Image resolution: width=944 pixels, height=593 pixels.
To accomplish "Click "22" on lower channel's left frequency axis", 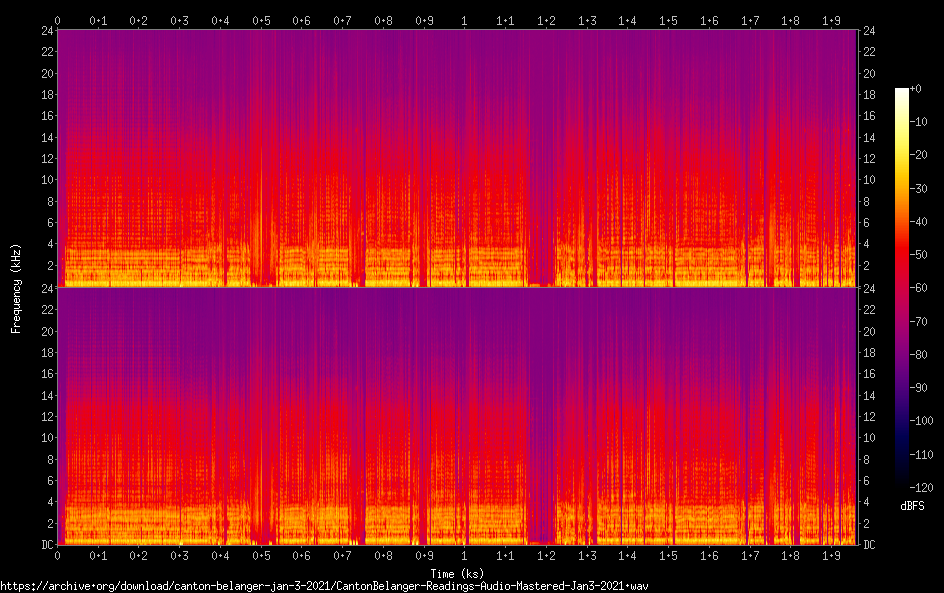I will pyautogui.click(x=47, y=309).
